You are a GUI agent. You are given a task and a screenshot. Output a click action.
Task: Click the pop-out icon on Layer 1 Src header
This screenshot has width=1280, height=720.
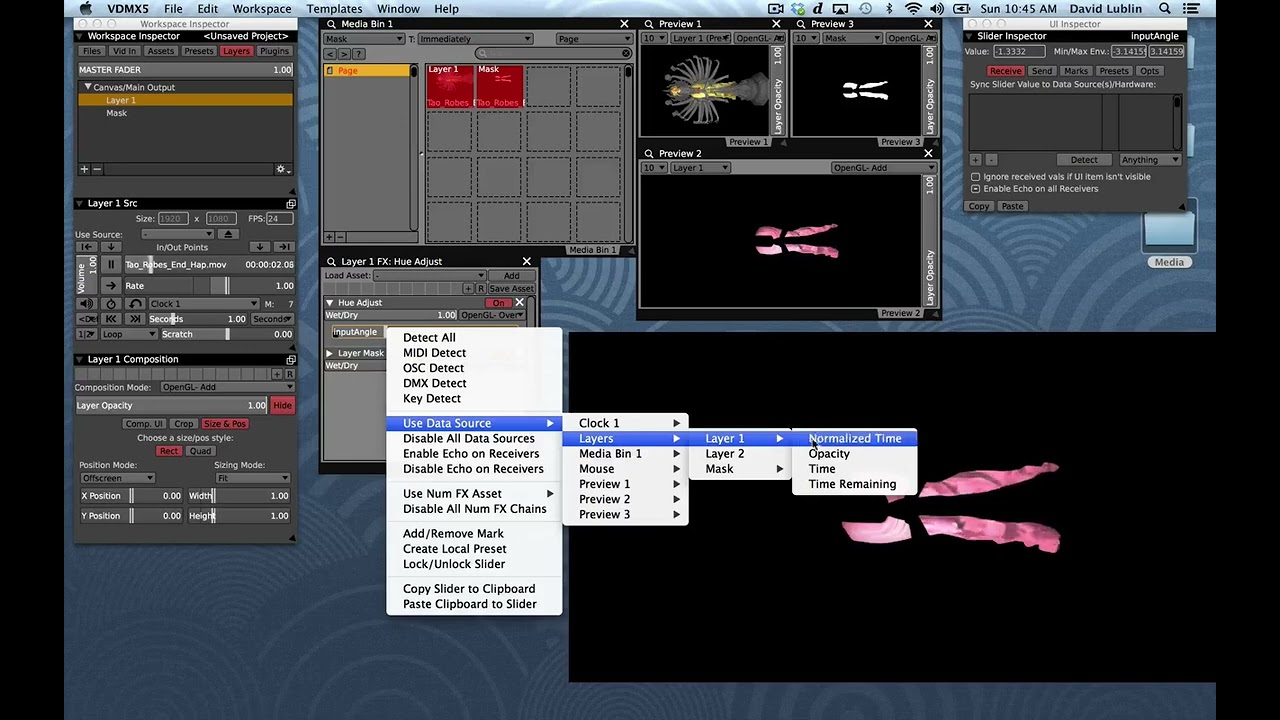(291, 204)
